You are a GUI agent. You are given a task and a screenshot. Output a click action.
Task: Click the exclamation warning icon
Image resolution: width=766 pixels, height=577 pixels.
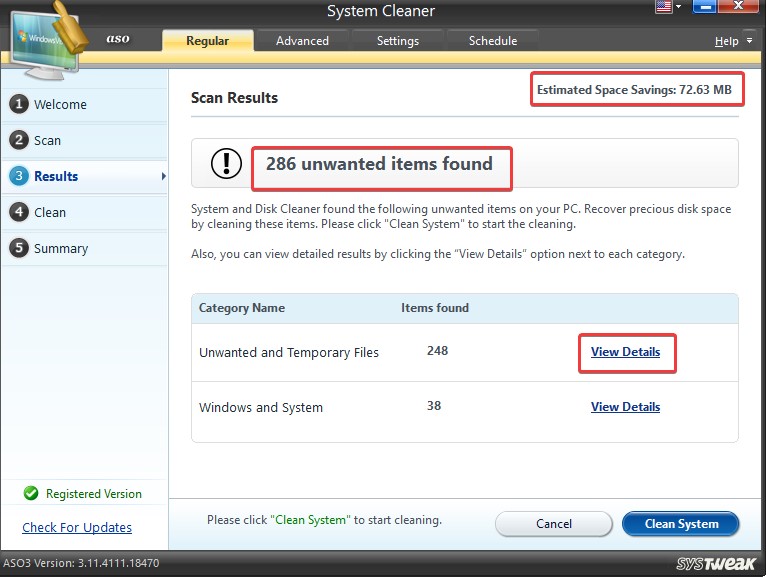226,165
